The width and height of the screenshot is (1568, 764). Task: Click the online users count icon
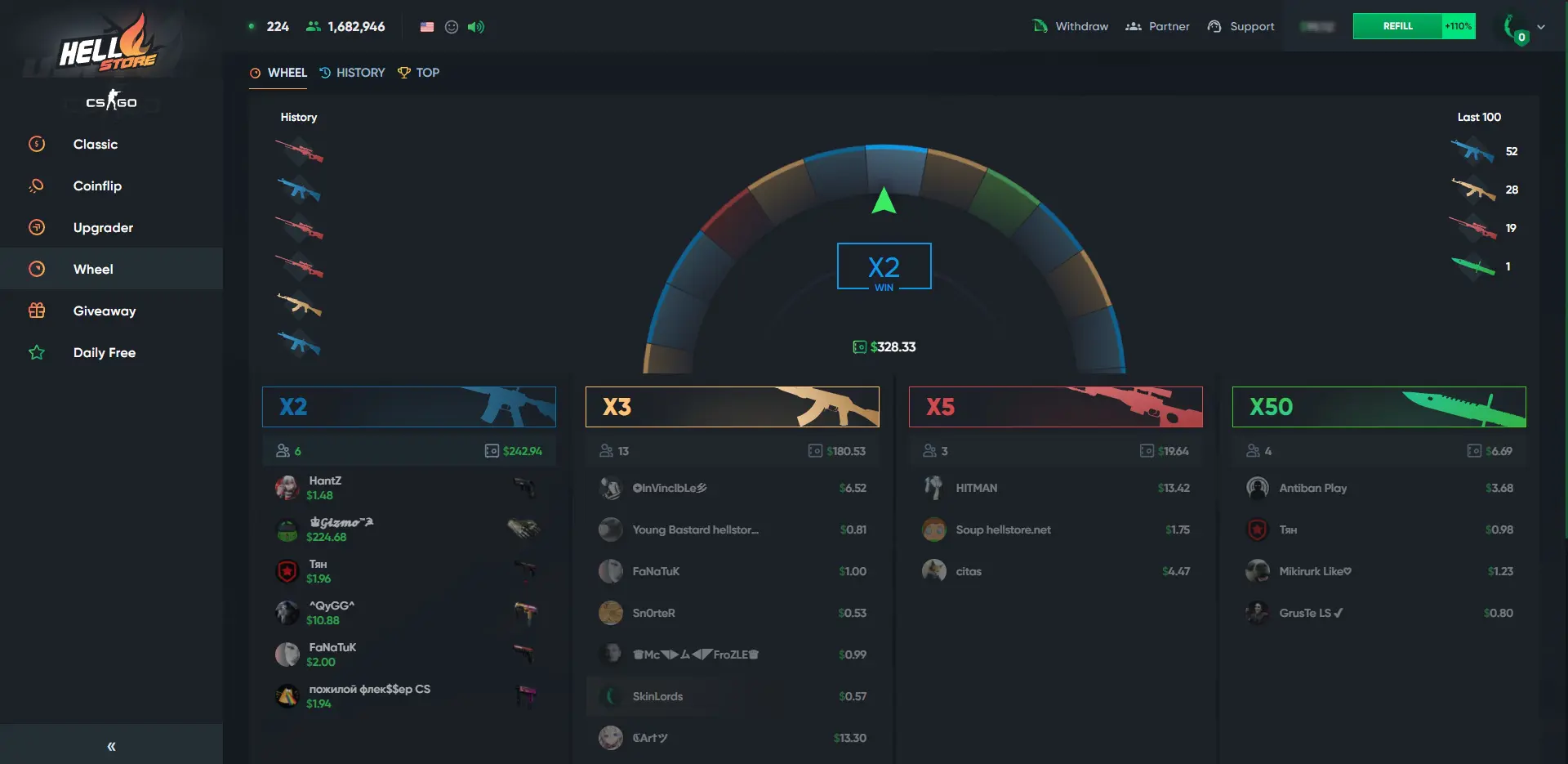tap(313, 26)
